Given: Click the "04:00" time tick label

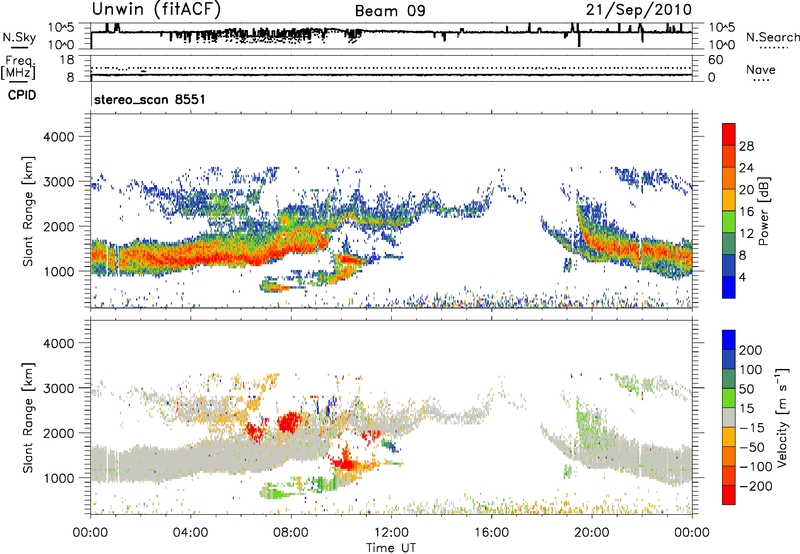Looking at the screenshot, I should point(191,533).
